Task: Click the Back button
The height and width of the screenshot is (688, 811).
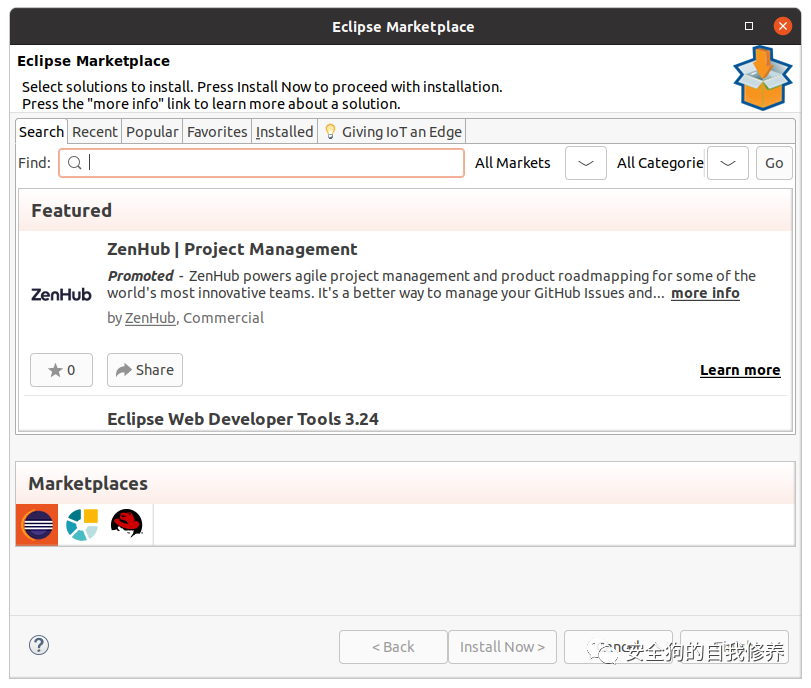Action: pos(393,647)
